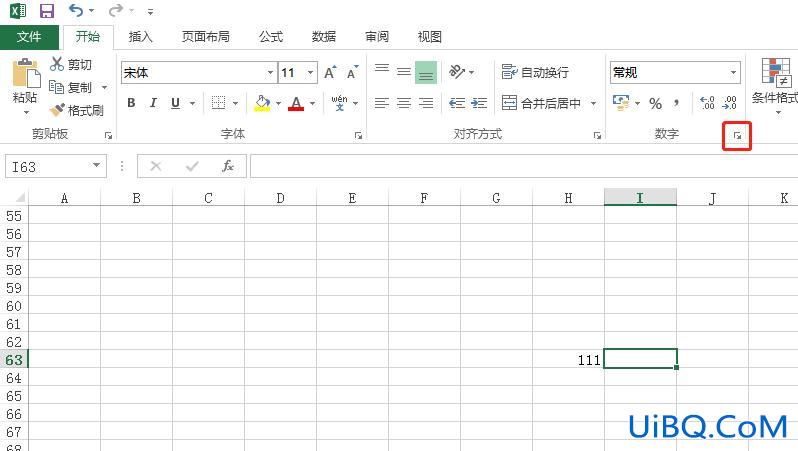
Task: Click the wén phonetic guide icon
Action: click(339, 103)
